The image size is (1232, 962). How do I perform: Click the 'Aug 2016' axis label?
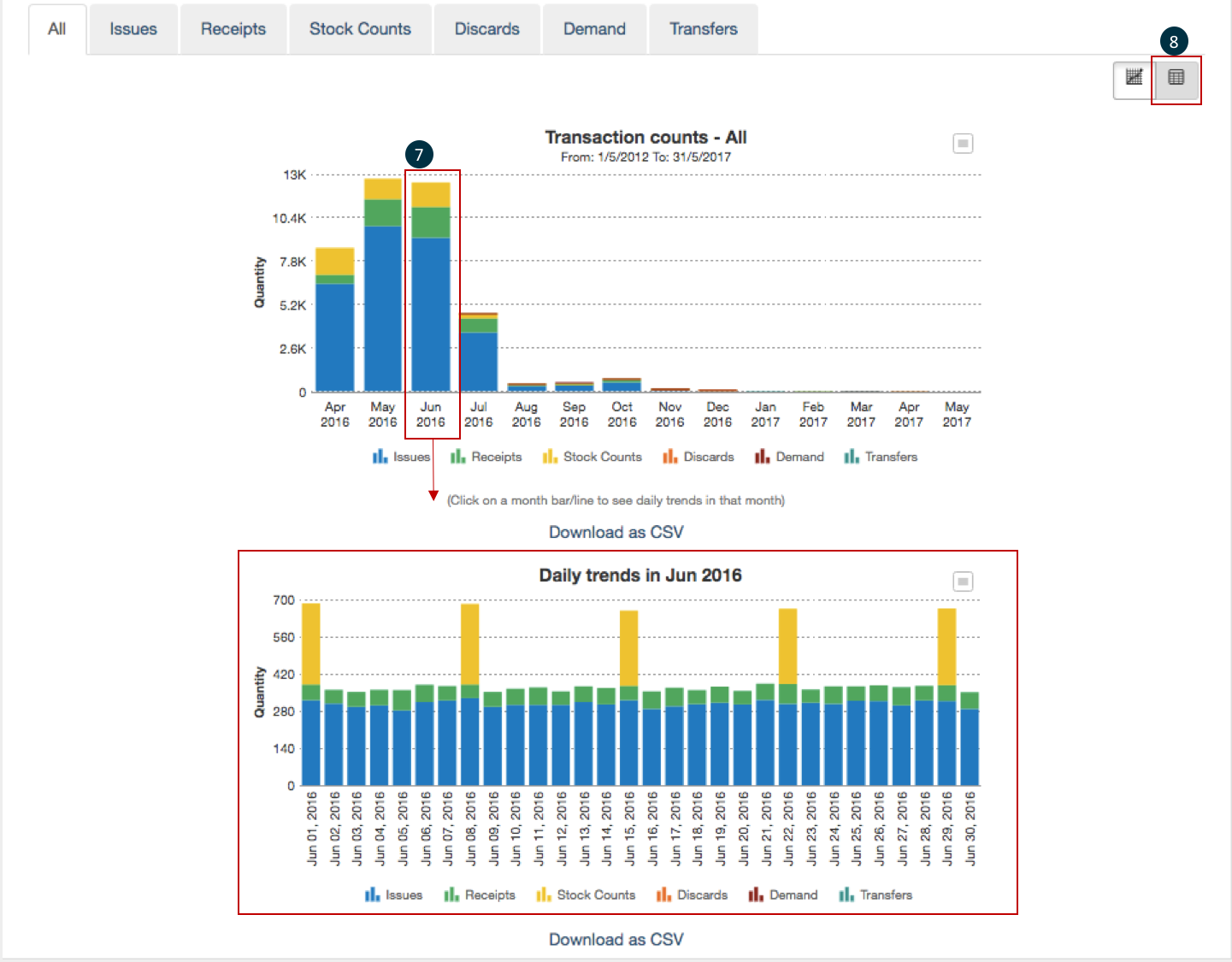(x=527, y=415)
